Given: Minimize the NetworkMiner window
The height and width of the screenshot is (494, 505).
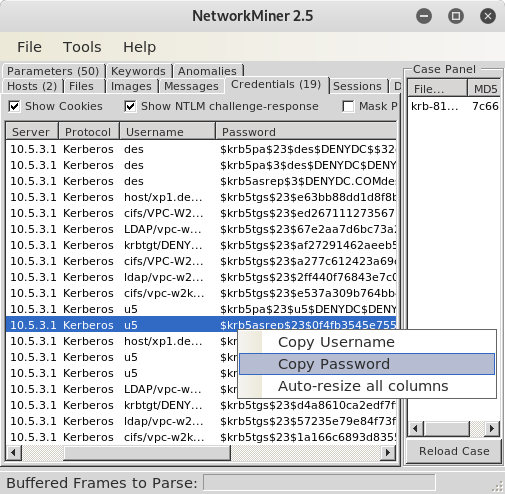Looking at the screenshot, I should [x=424, y=16].
